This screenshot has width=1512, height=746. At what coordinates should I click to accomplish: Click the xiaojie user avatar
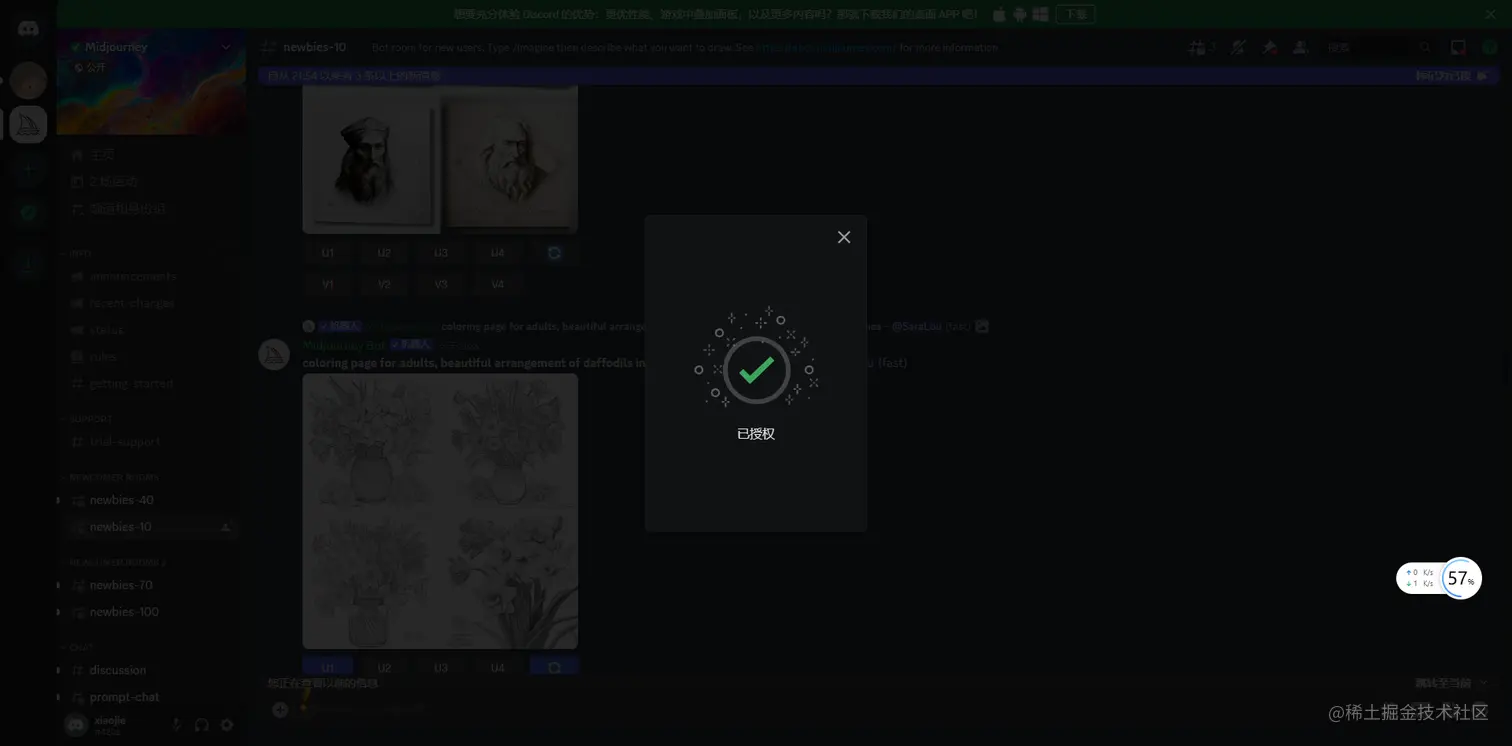coord(76,725)
